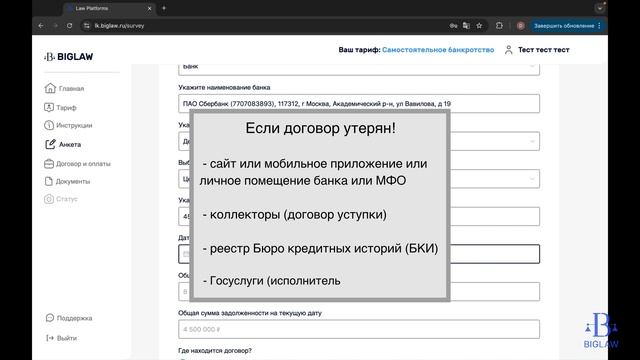Click Завершить обновление button
Image resolution: width=640 pixels, height=360 pixels.
(x=564, y=26)
